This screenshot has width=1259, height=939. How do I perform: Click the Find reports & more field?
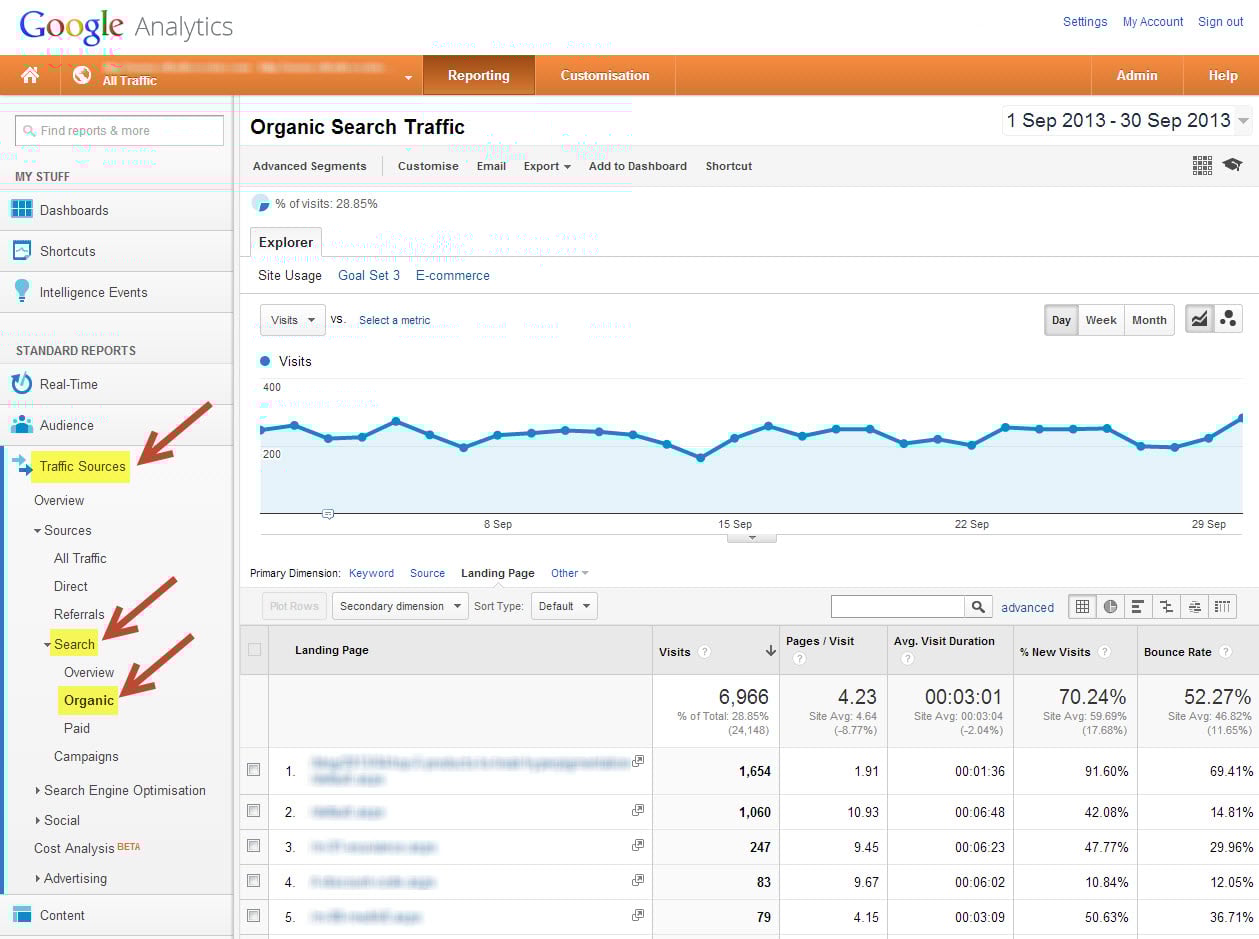pyautogui.click(x=120, y=130)
